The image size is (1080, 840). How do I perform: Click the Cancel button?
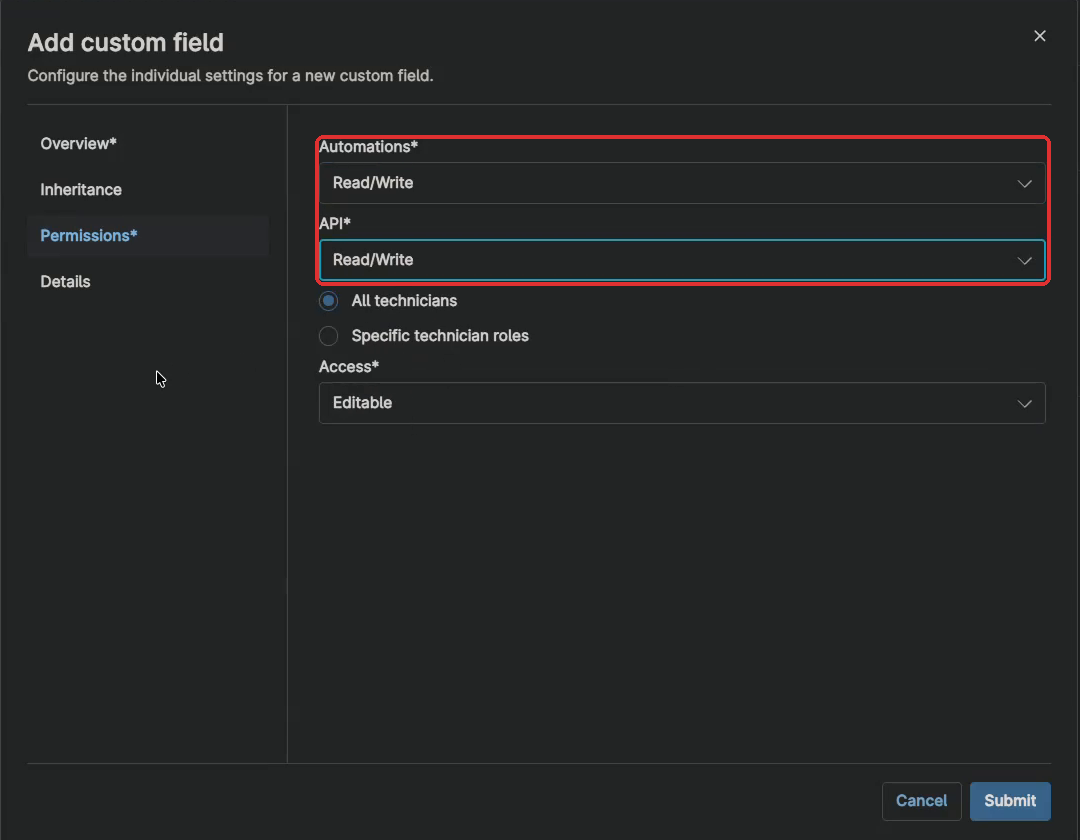tap(921, 801)
